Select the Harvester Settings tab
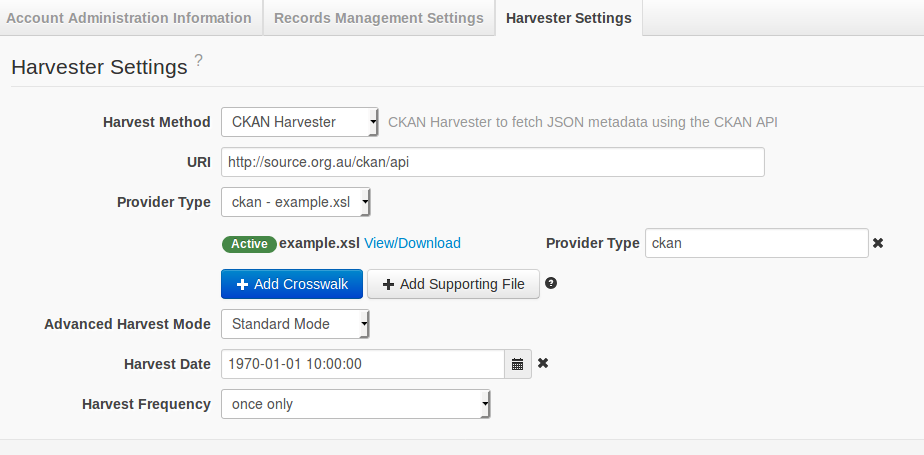Viewport: 924px width, 455px height. click(x=569, y=18)
